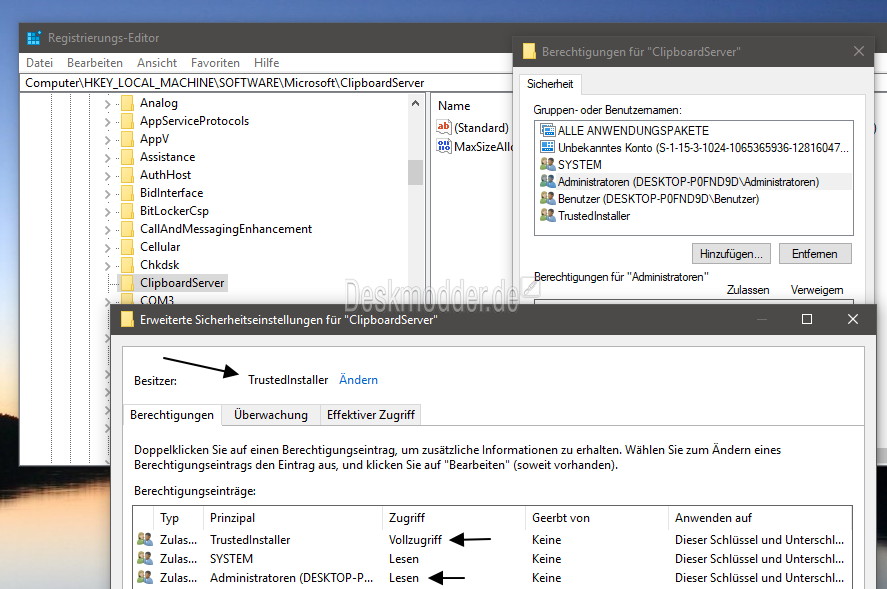Click the Administratoren group icon in user list
This screenshot has width=887, height=589.
click(x=548, y=182)
